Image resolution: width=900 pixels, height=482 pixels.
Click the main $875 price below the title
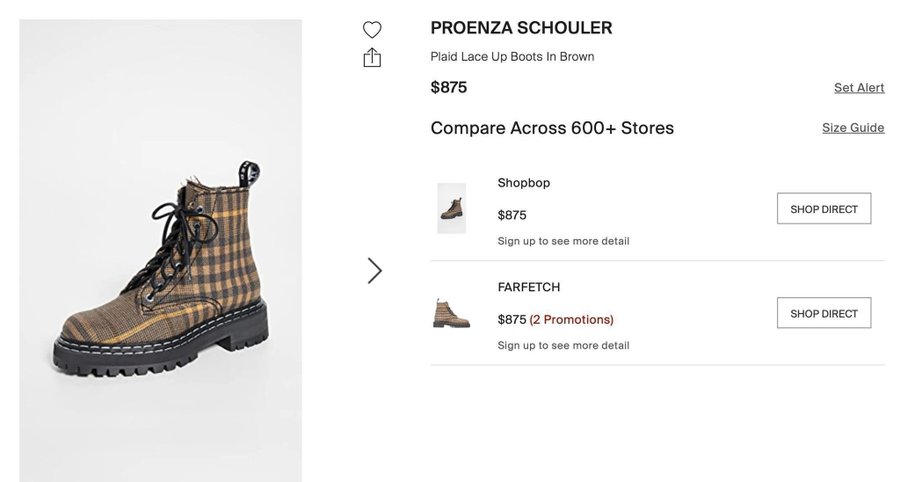(x=449, y=87)
